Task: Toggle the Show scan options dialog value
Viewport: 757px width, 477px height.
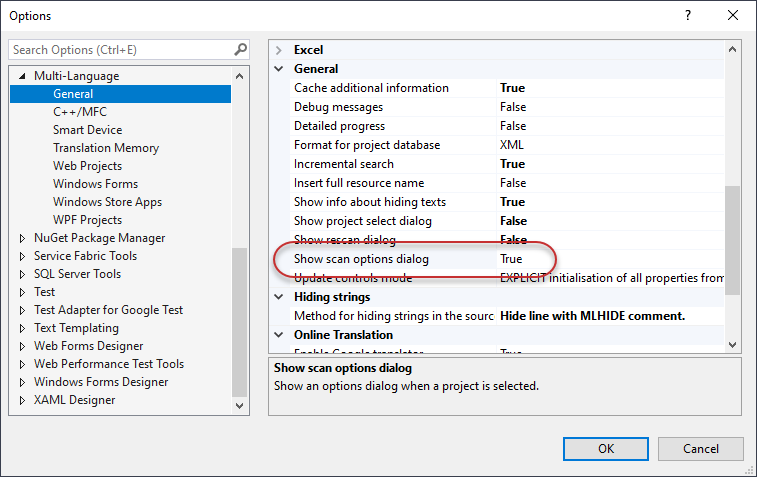Action: 511,259
